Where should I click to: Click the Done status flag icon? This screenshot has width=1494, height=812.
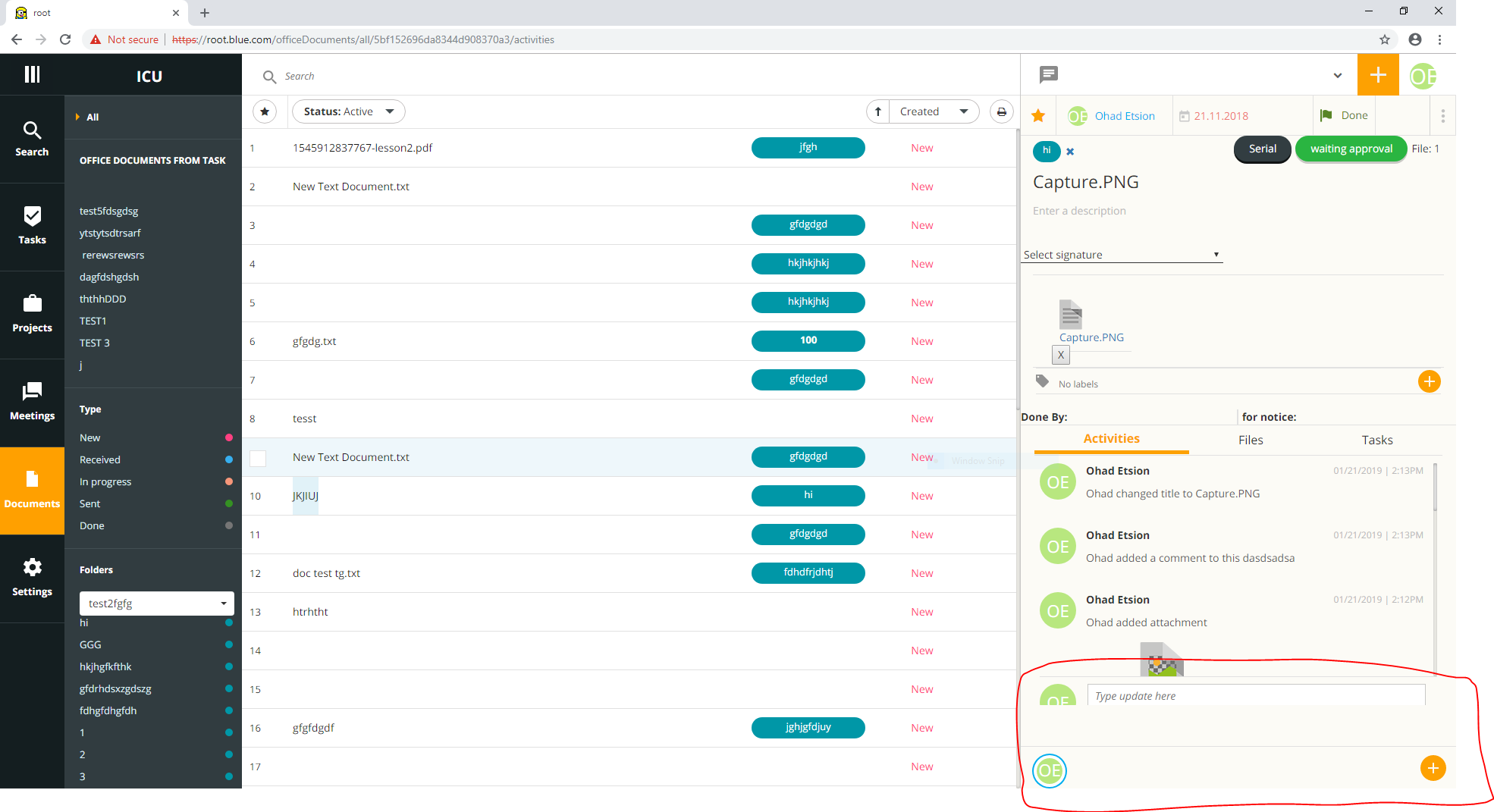point(1326,115)
